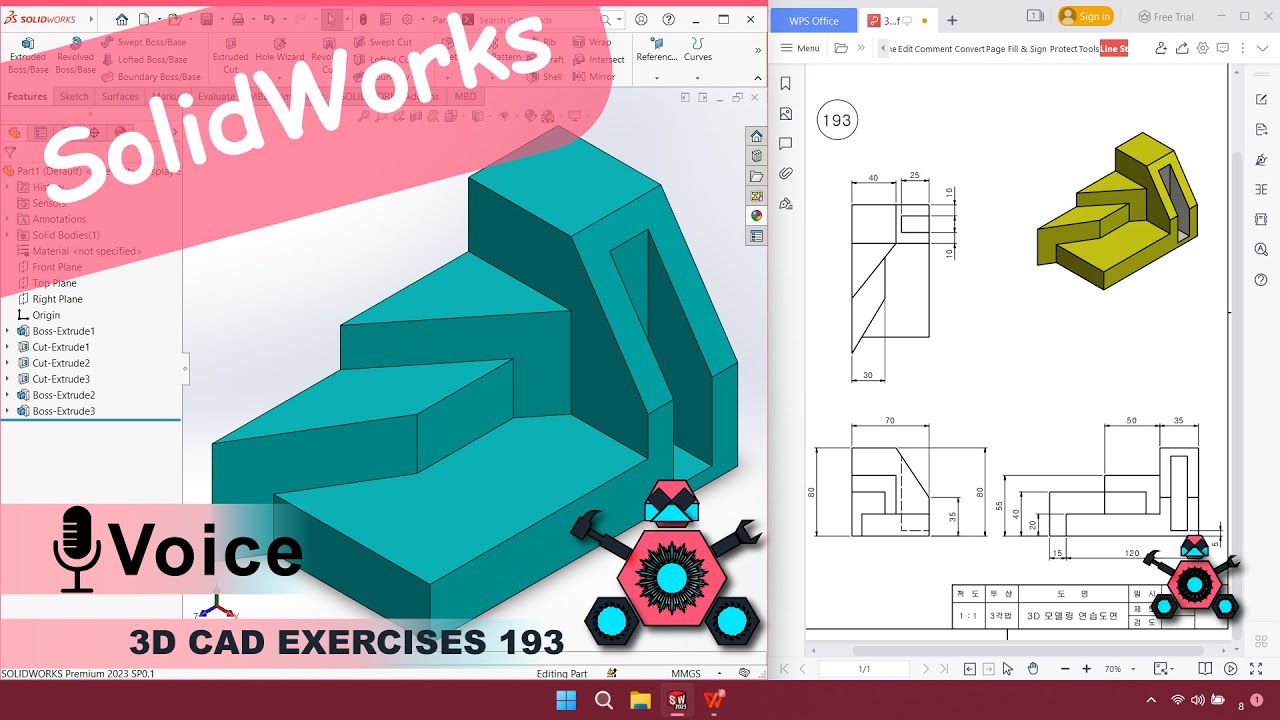Select the Mirror feature tool
1280x720 pixels.
pos(594,77)
